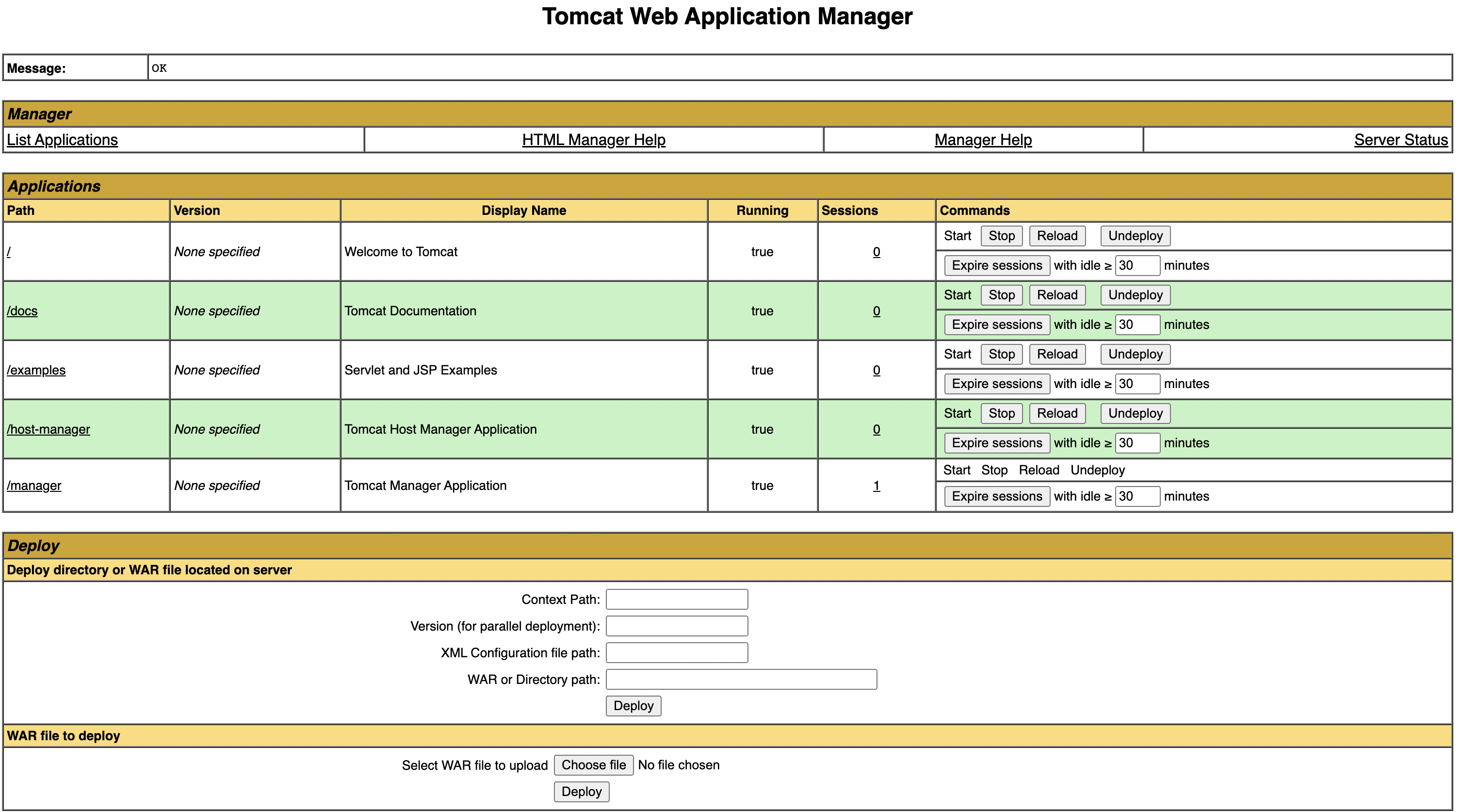1461x812 pixels.
Task: Stop the /docs application
Action: click(1001, 295)
